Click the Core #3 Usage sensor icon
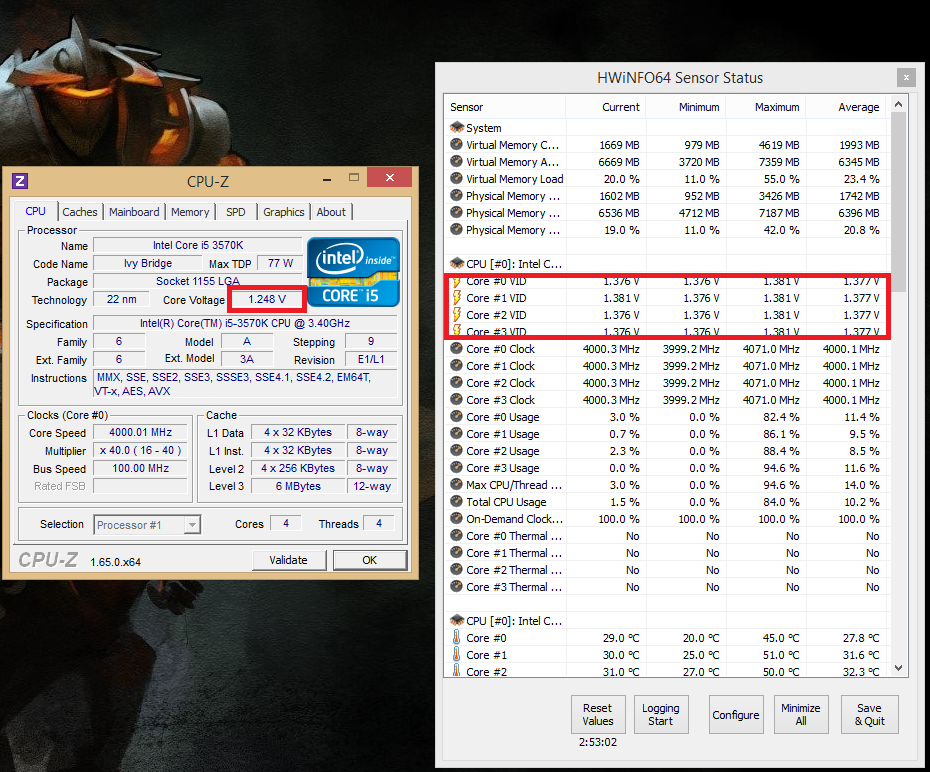Image resolution: width=930 pixels, height=772 pixels. 456,467
